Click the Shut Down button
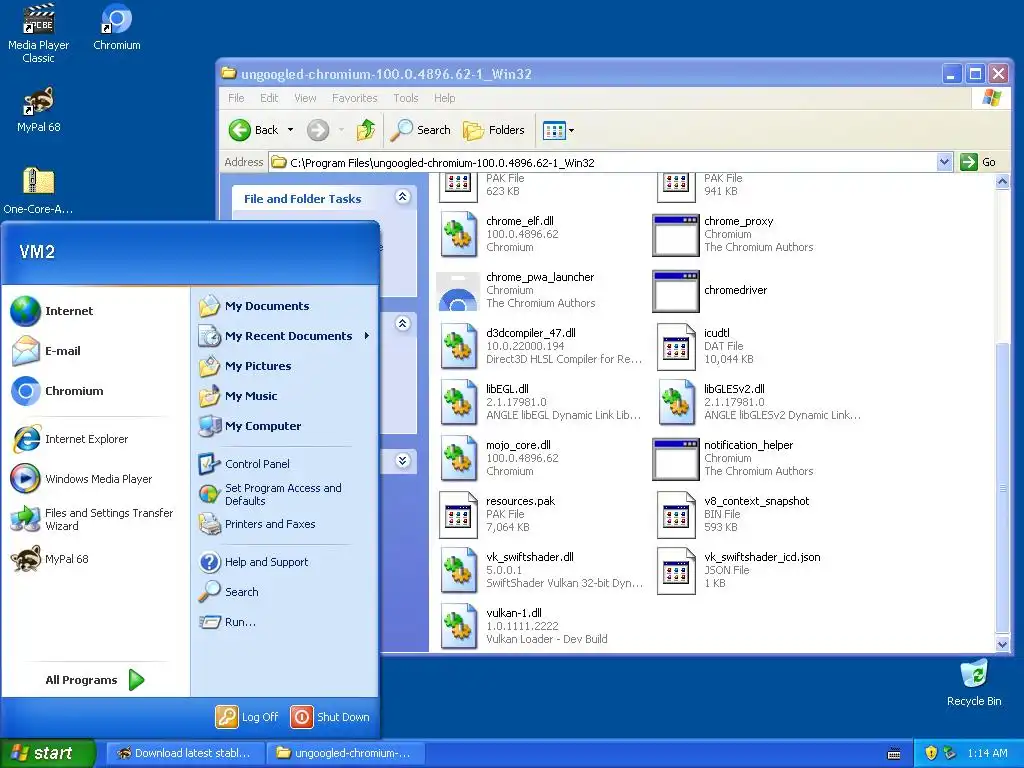Image resolution: width=1024 pixels, height=768 pixels. (330, 717)
